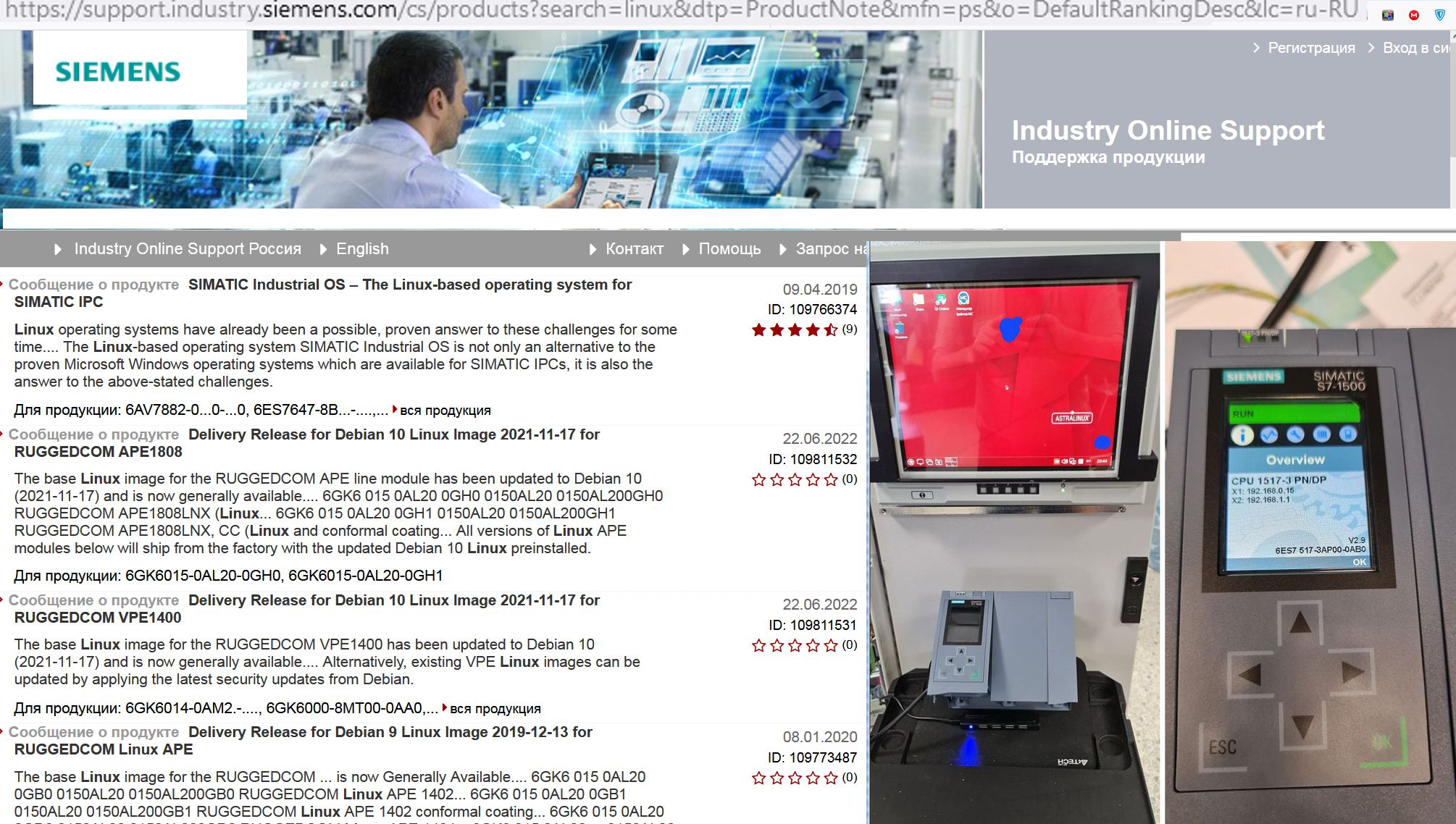The width and height of the screenshot is (1456, 824).
Task: Open Industry Online Support Россия menu item
Action: point(188,249)
